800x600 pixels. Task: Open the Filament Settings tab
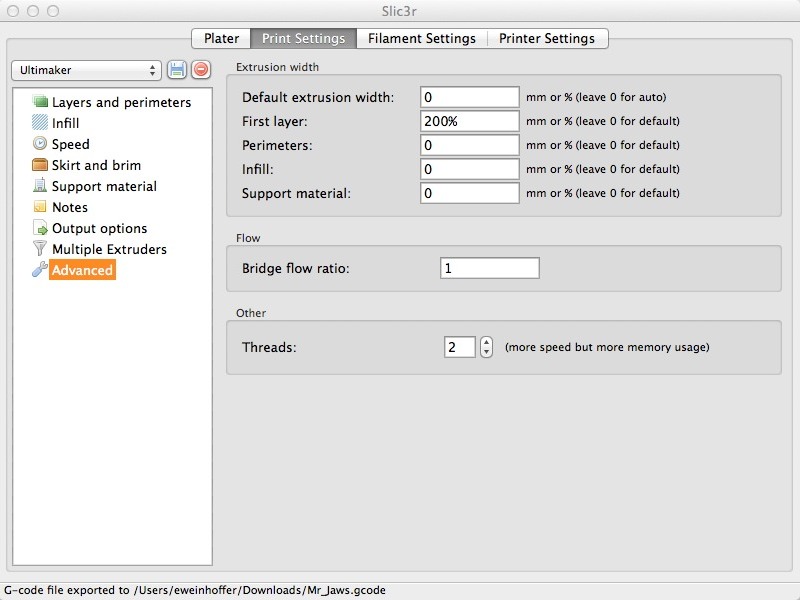[422, 38]
